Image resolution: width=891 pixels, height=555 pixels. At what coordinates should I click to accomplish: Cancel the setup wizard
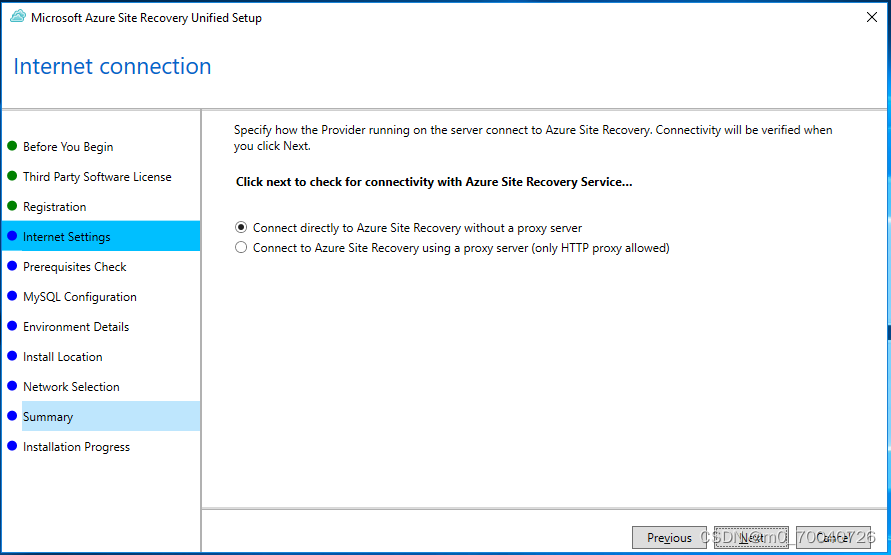click(x=833, y=537)
